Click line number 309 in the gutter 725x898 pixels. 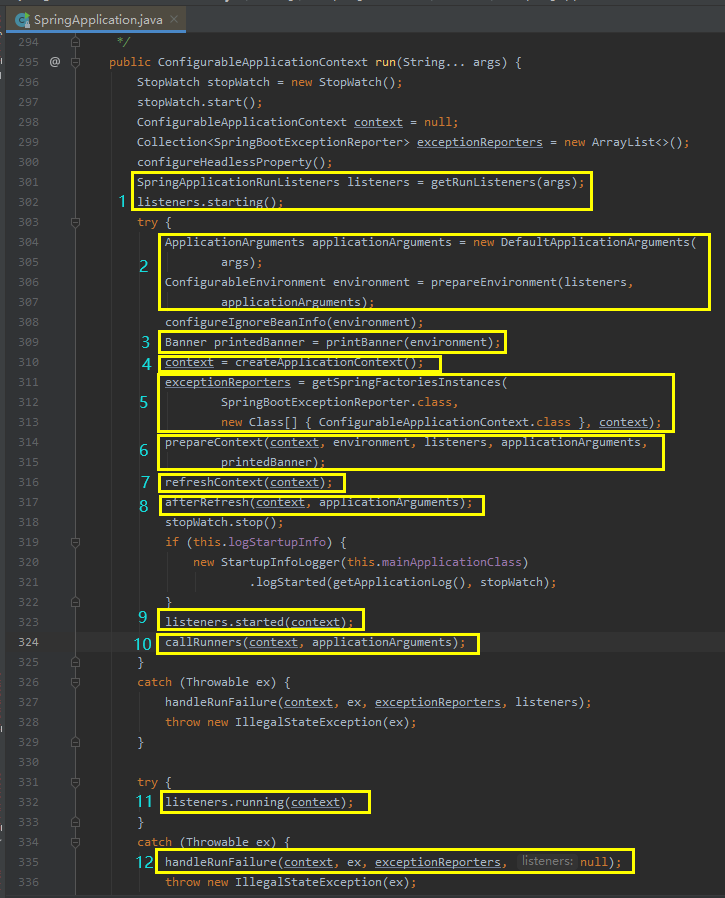pos(28,342)
